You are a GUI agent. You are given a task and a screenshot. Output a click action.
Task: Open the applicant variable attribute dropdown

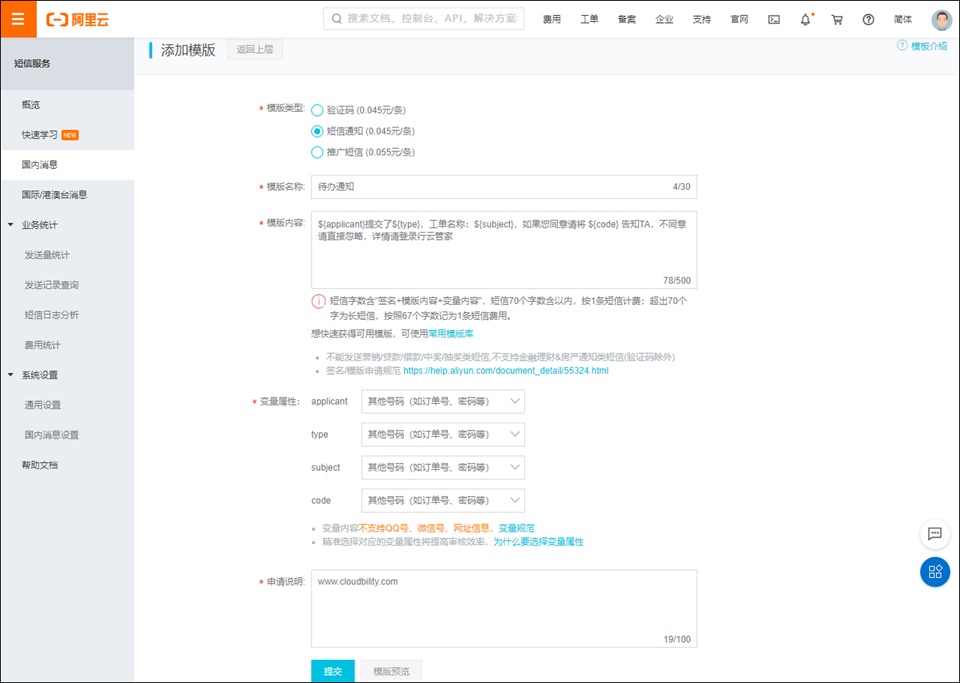click(x=442, y=402)
